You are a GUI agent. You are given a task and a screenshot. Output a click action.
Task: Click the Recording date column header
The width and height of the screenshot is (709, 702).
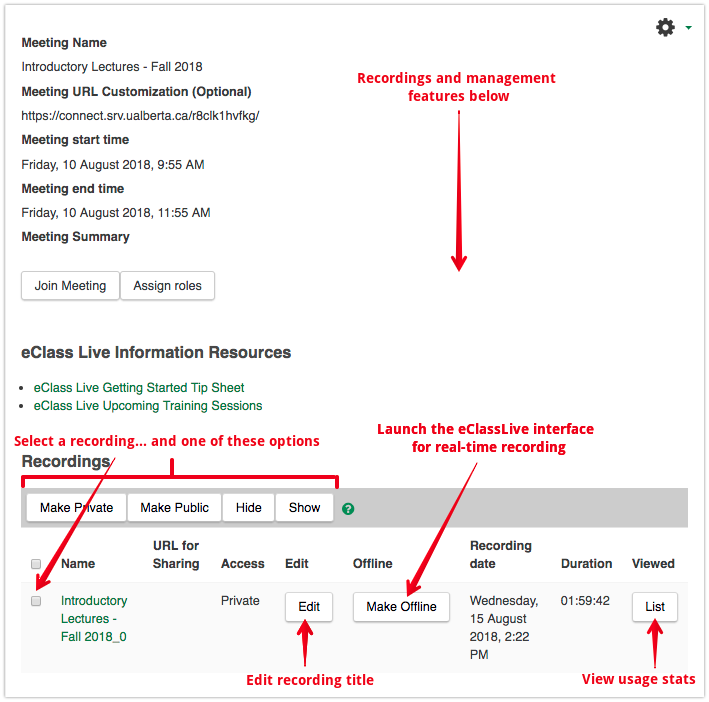point(501,555)
